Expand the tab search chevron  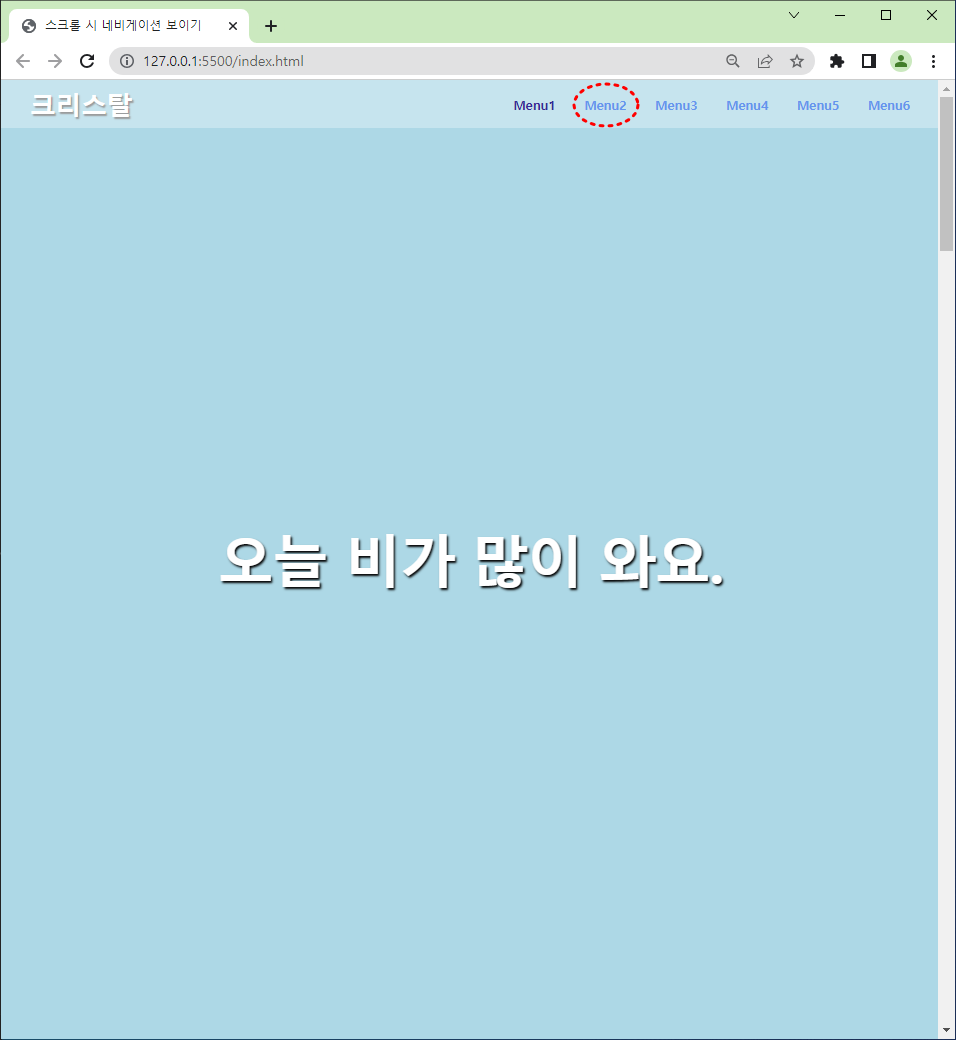pos(793,15)
